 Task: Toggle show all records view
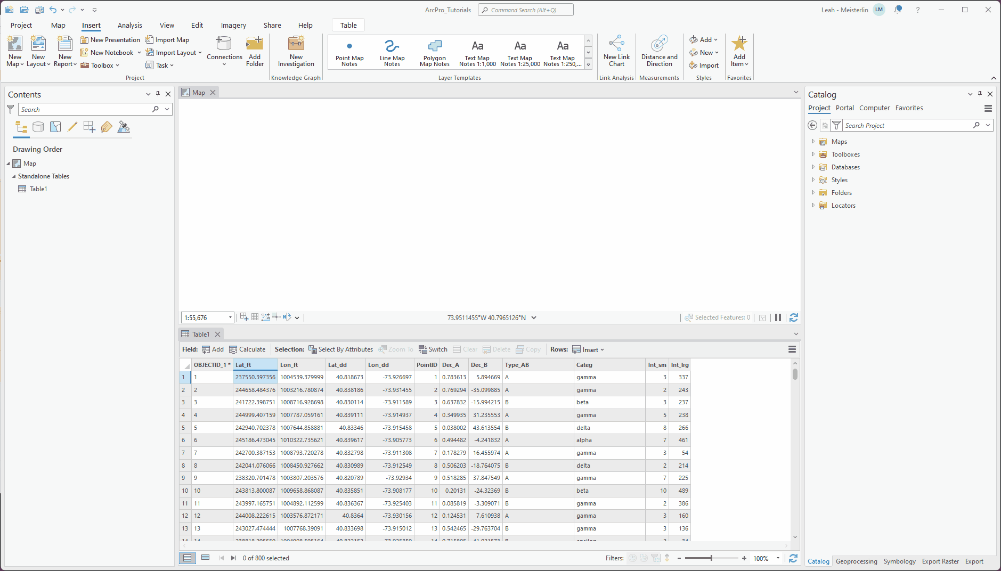coord(187,558)
